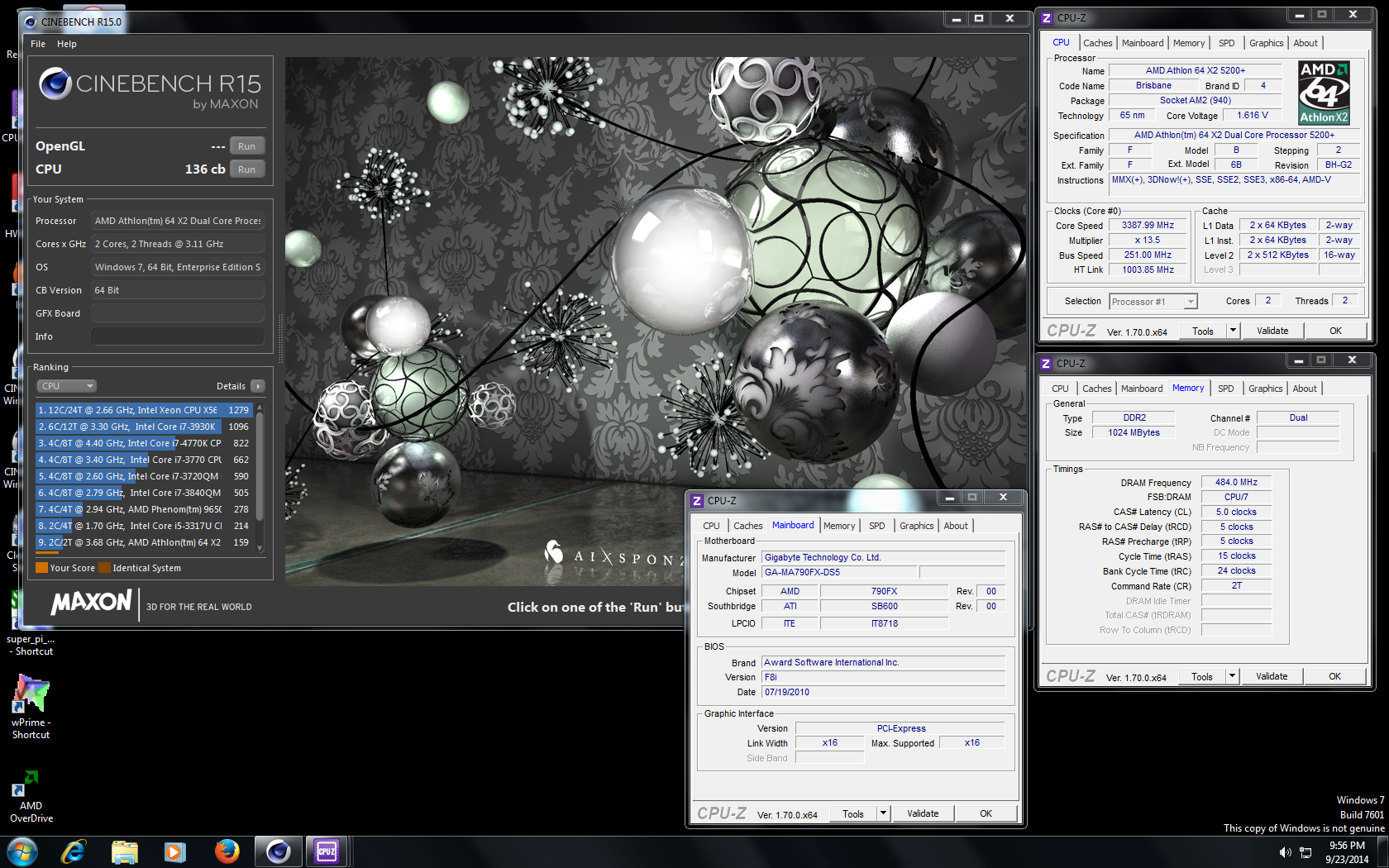Viewport: 1389px width, 868px height.
Task: Switch to SPD tab in top CPU-Z window
Action: click(1226, 43)
